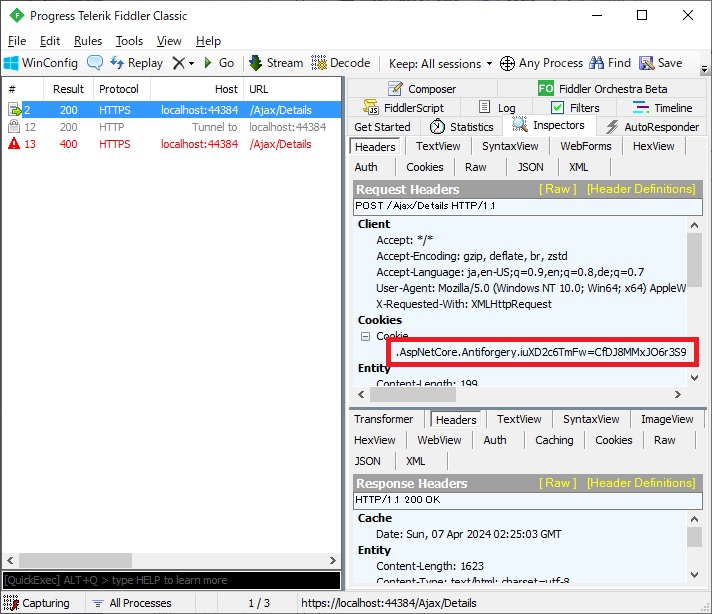Click the response vertical scrollbar down arrow
712x614 pixels.
[694, 574]
